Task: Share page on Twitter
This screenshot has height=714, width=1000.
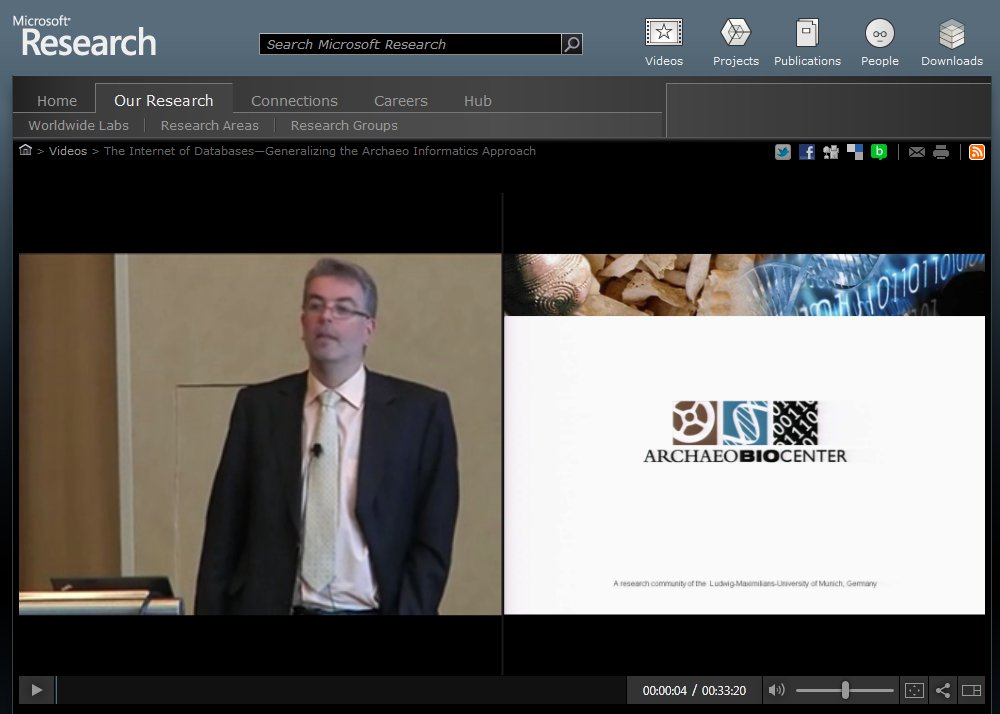Action: (x=783, y=152)
